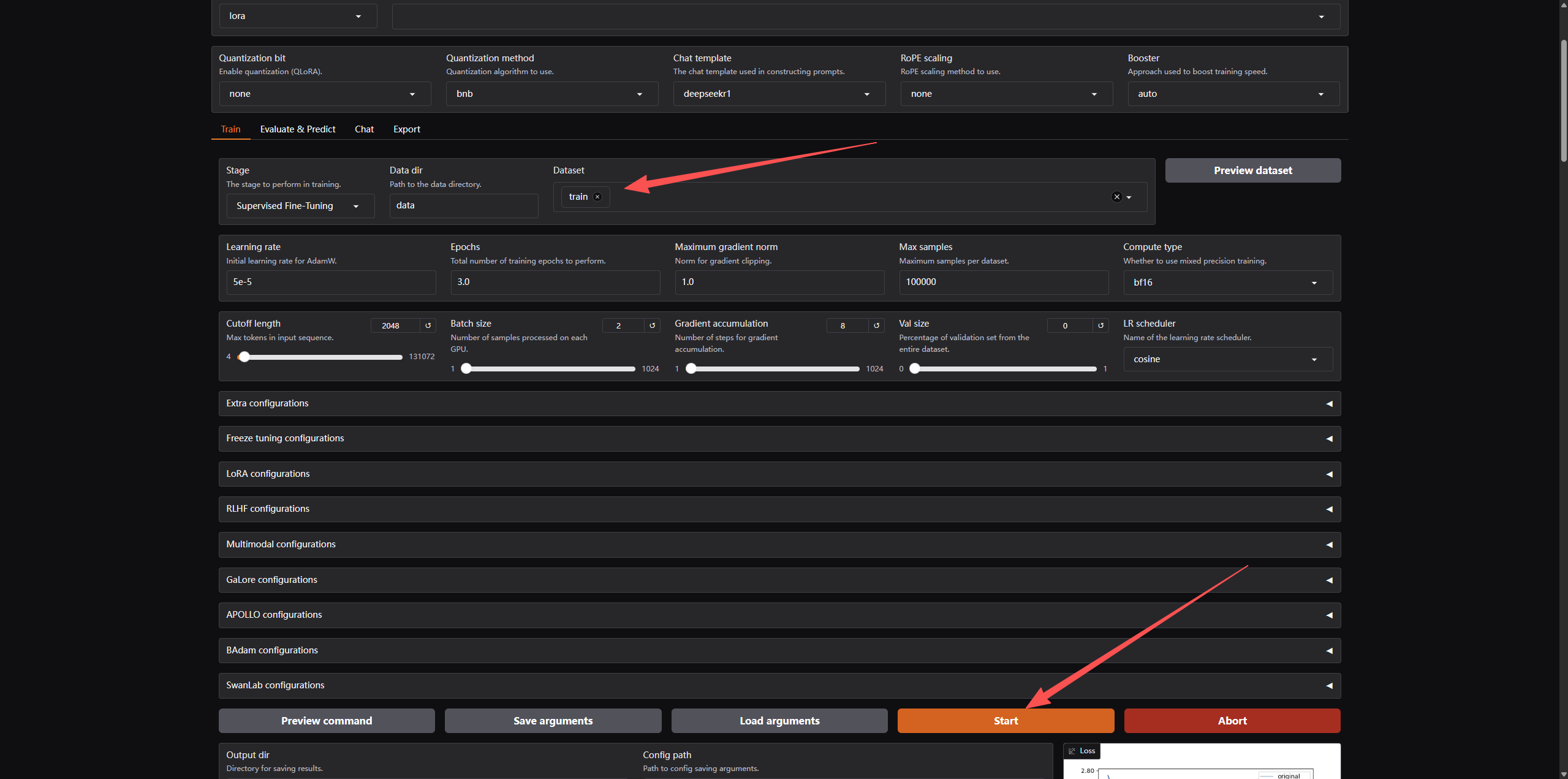This screenshot has width=1568, height=779.
Task: Click the Gradient accumulation number box
Action: (x=847, y=325)
